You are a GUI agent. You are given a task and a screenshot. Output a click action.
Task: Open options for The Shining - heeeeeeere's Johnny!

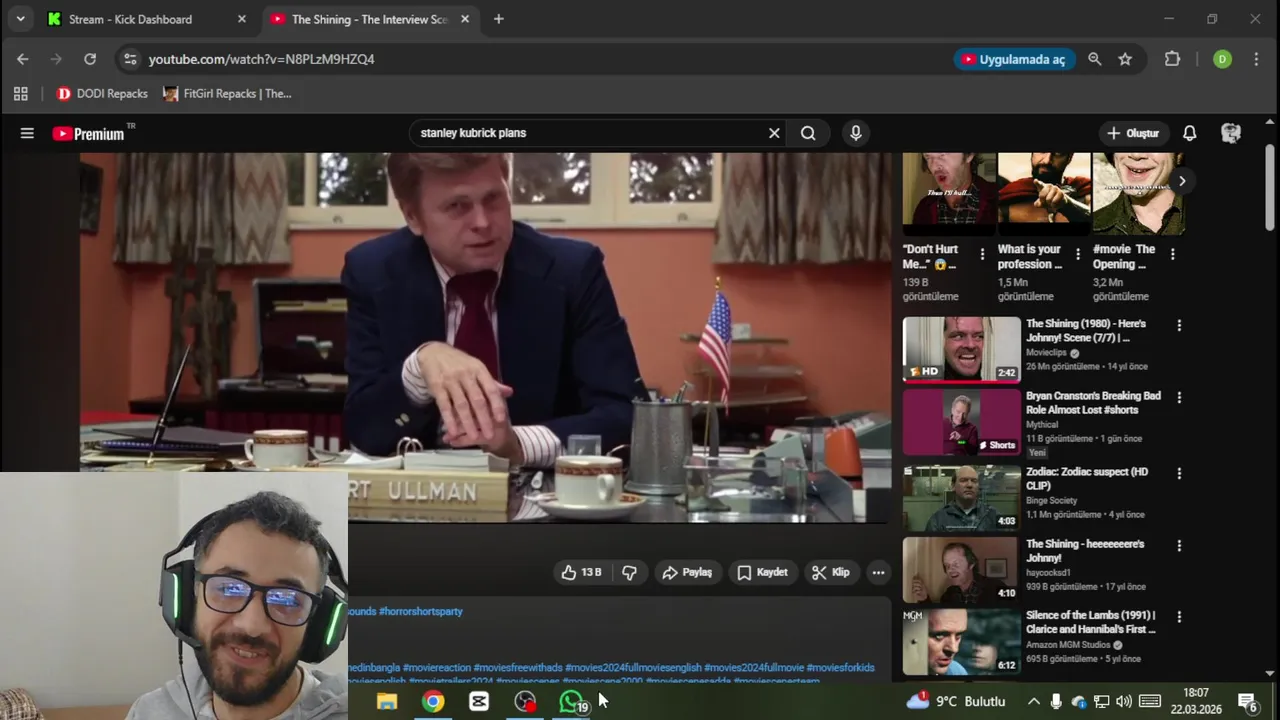point(1179,546)
